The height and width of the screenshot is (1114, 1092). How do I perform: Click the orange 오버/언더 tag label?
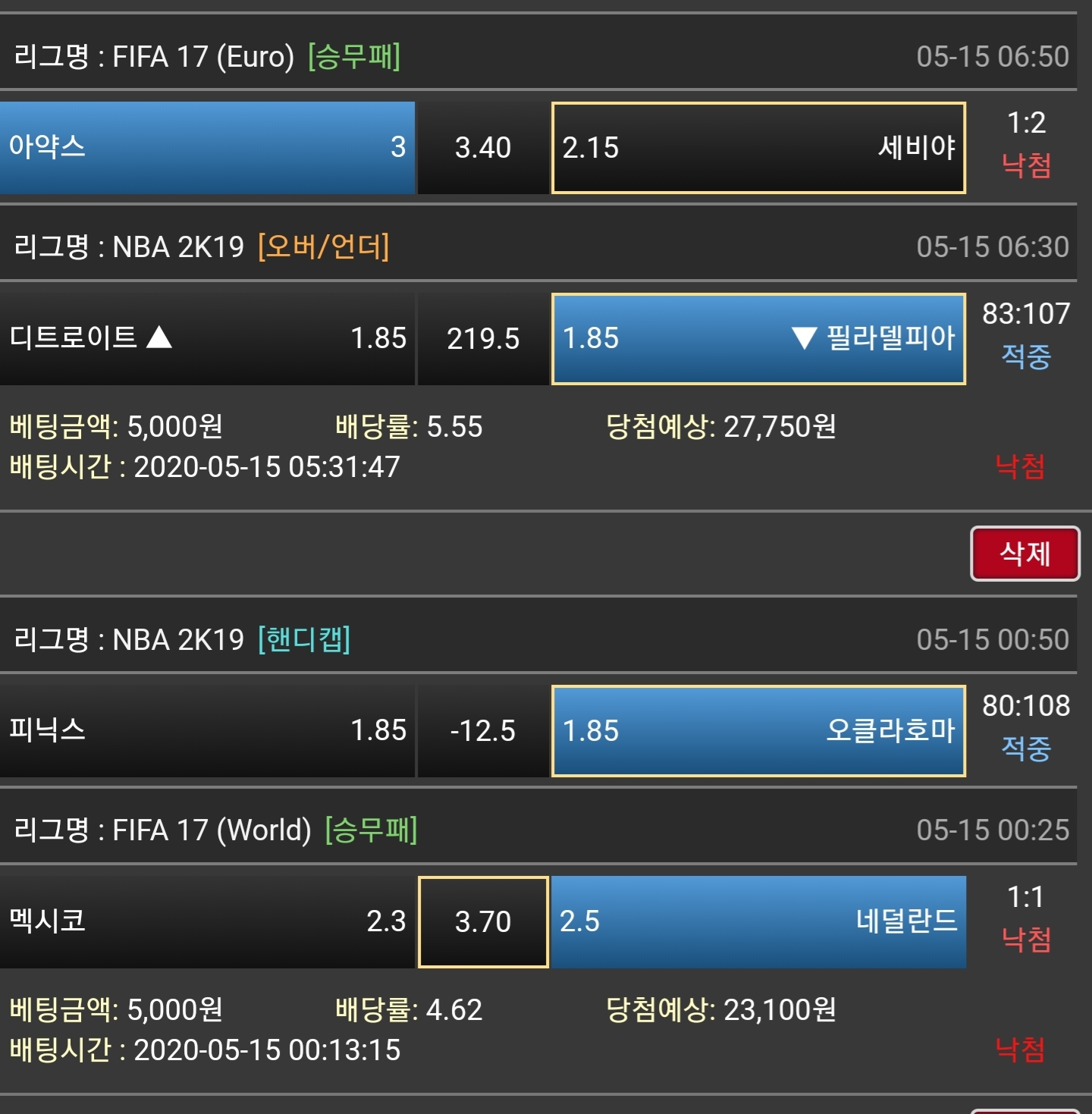coord(324,246)
